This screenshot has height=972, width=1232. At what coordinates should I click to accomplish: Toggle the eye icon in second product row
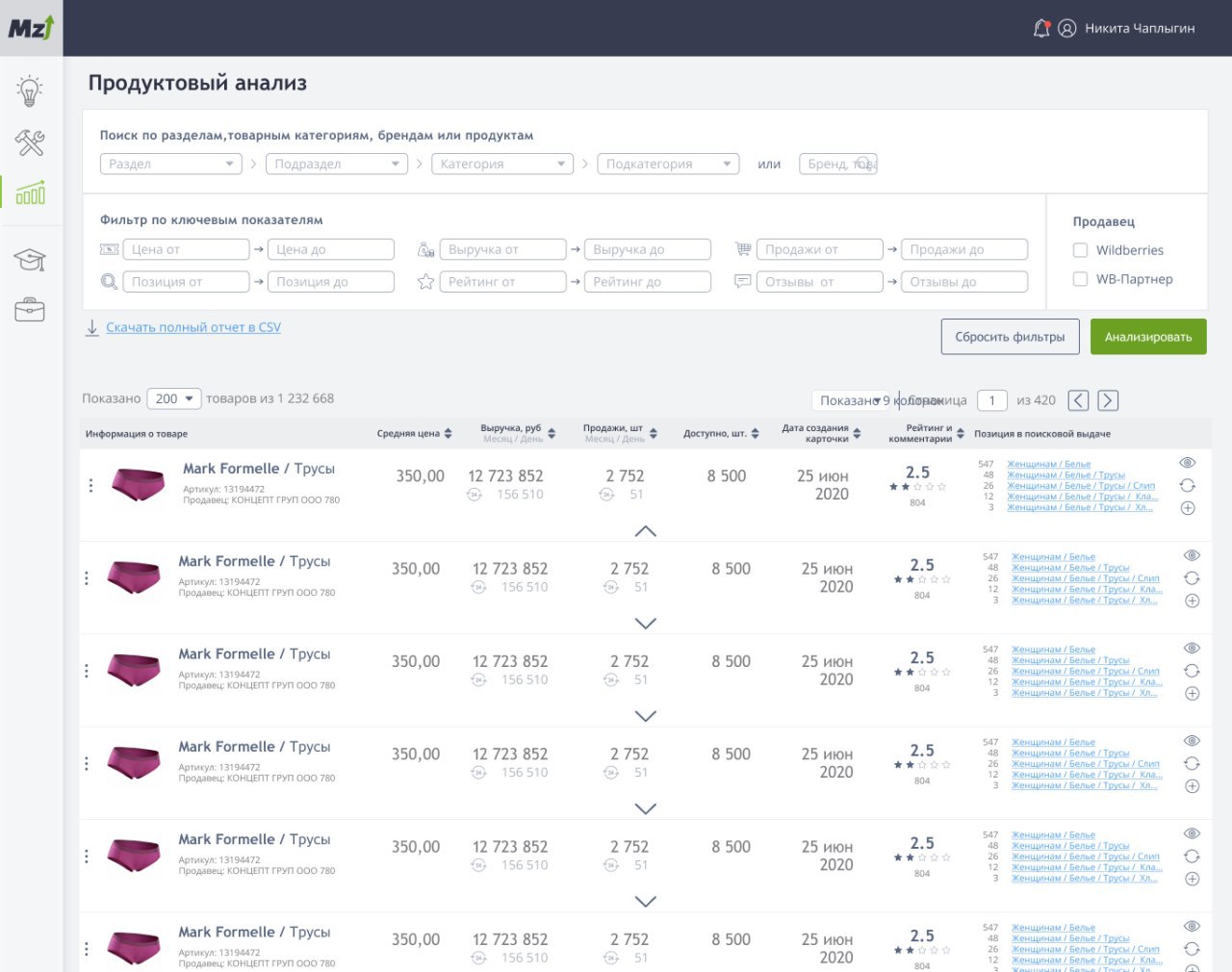[1192, 555]
